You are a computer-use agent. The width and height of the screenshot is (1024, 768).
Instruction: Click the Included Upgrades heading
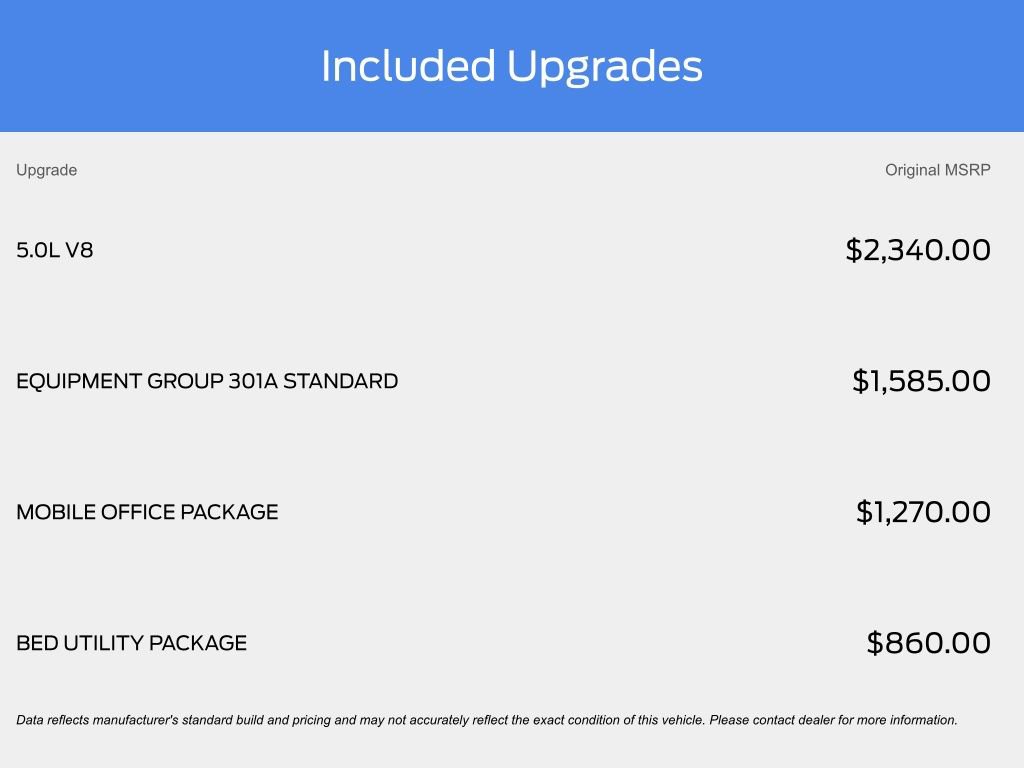(x=511, y=66)
